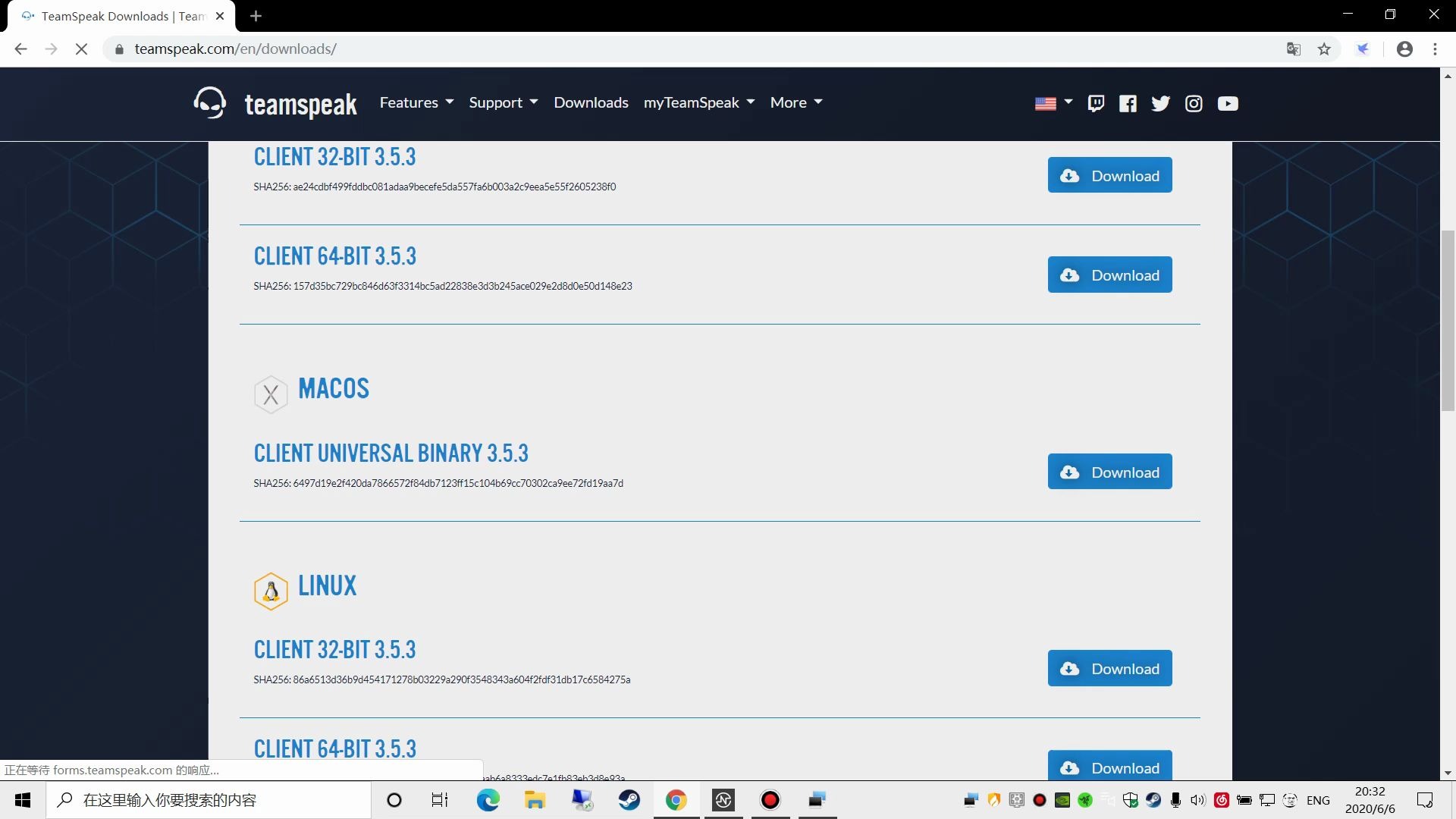
Task: Open the notification center icon
Action: (x=1425, y=800)
